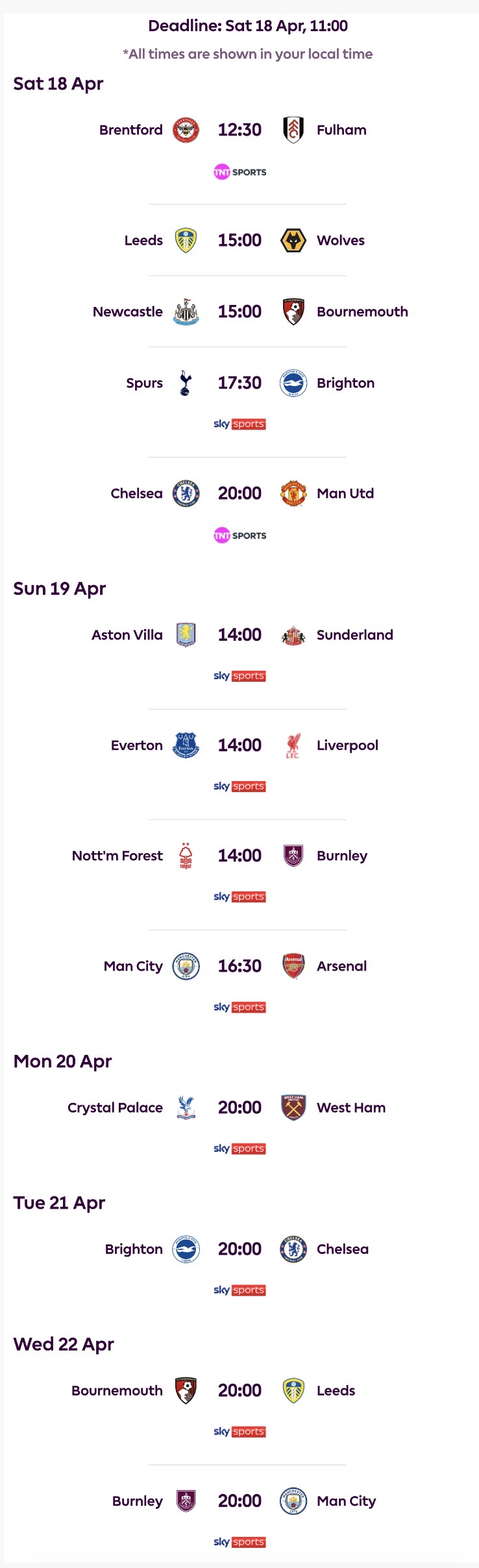
Task: Click the Burnley vs Man City 20:00 time
Action: pos(239,1501)
